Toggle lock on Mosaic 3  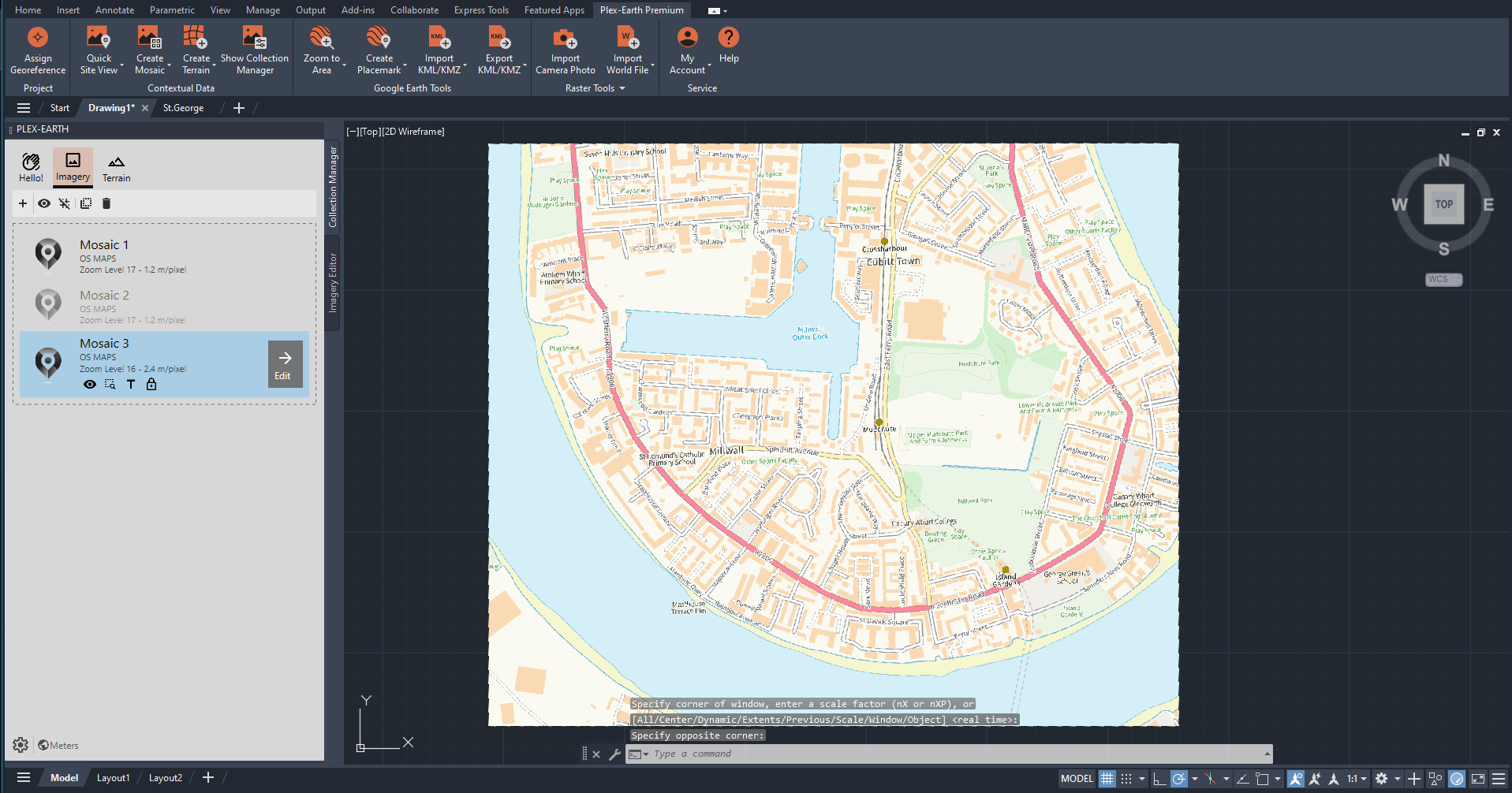[151, 385]
